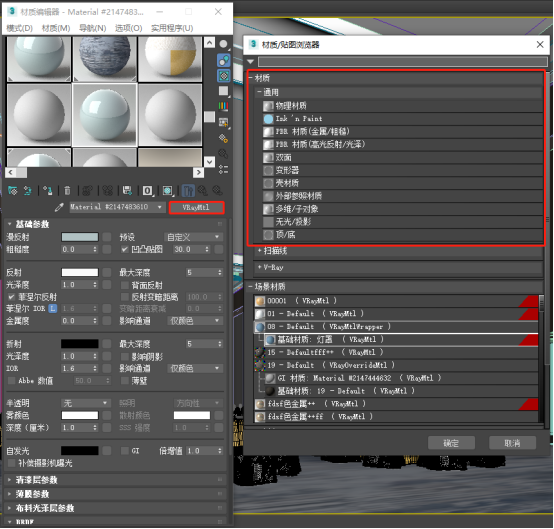Enable the Abbe 数值 checkbox
Image resolution: width=554 pixels, height=529 pixels.
point(11,381)
